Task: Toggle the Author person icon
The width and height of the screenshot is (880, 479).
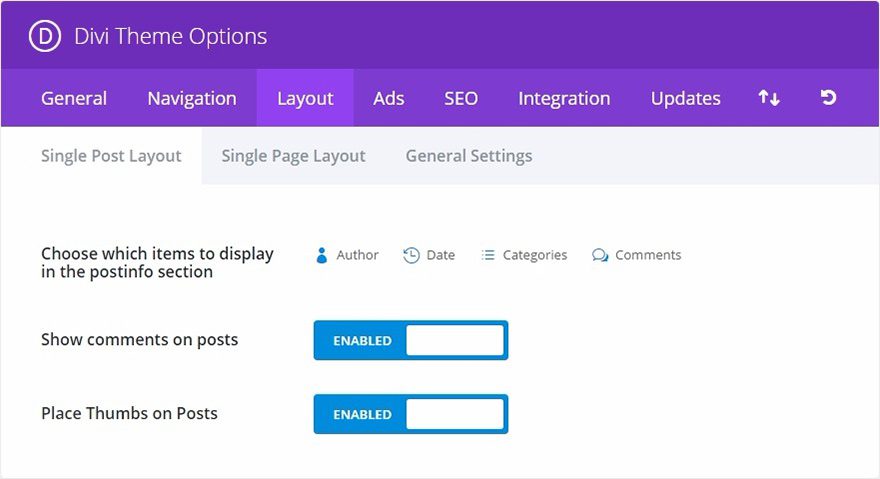Action: (322, 255)
